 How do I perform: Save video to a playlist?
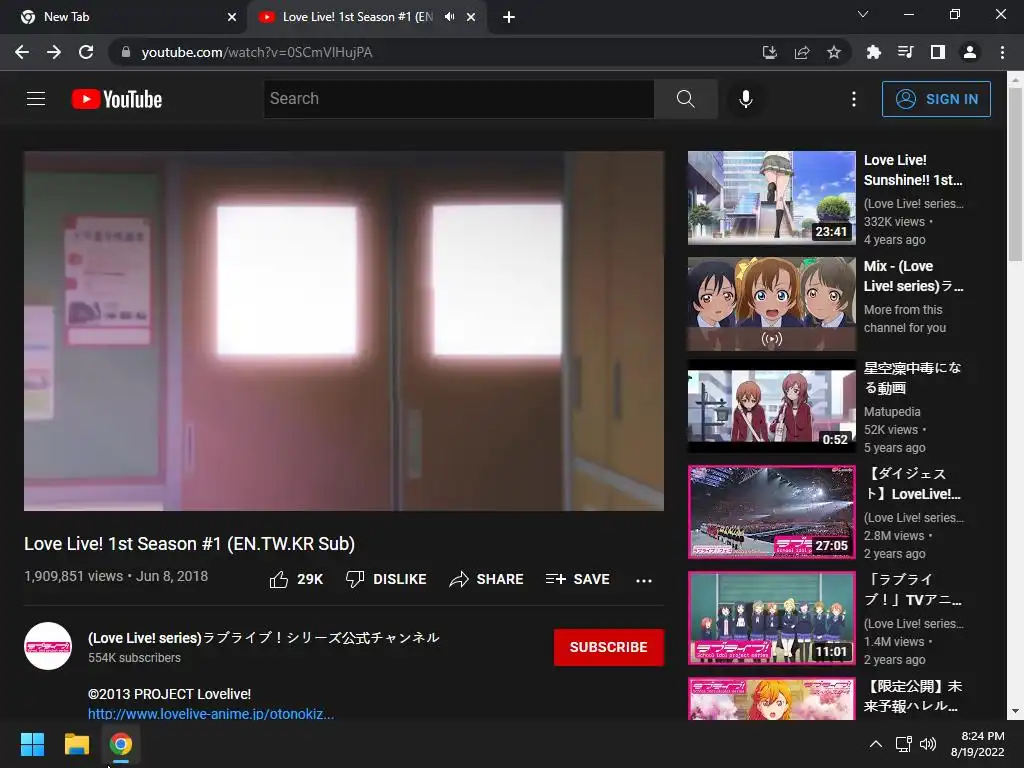coord(578,579)
